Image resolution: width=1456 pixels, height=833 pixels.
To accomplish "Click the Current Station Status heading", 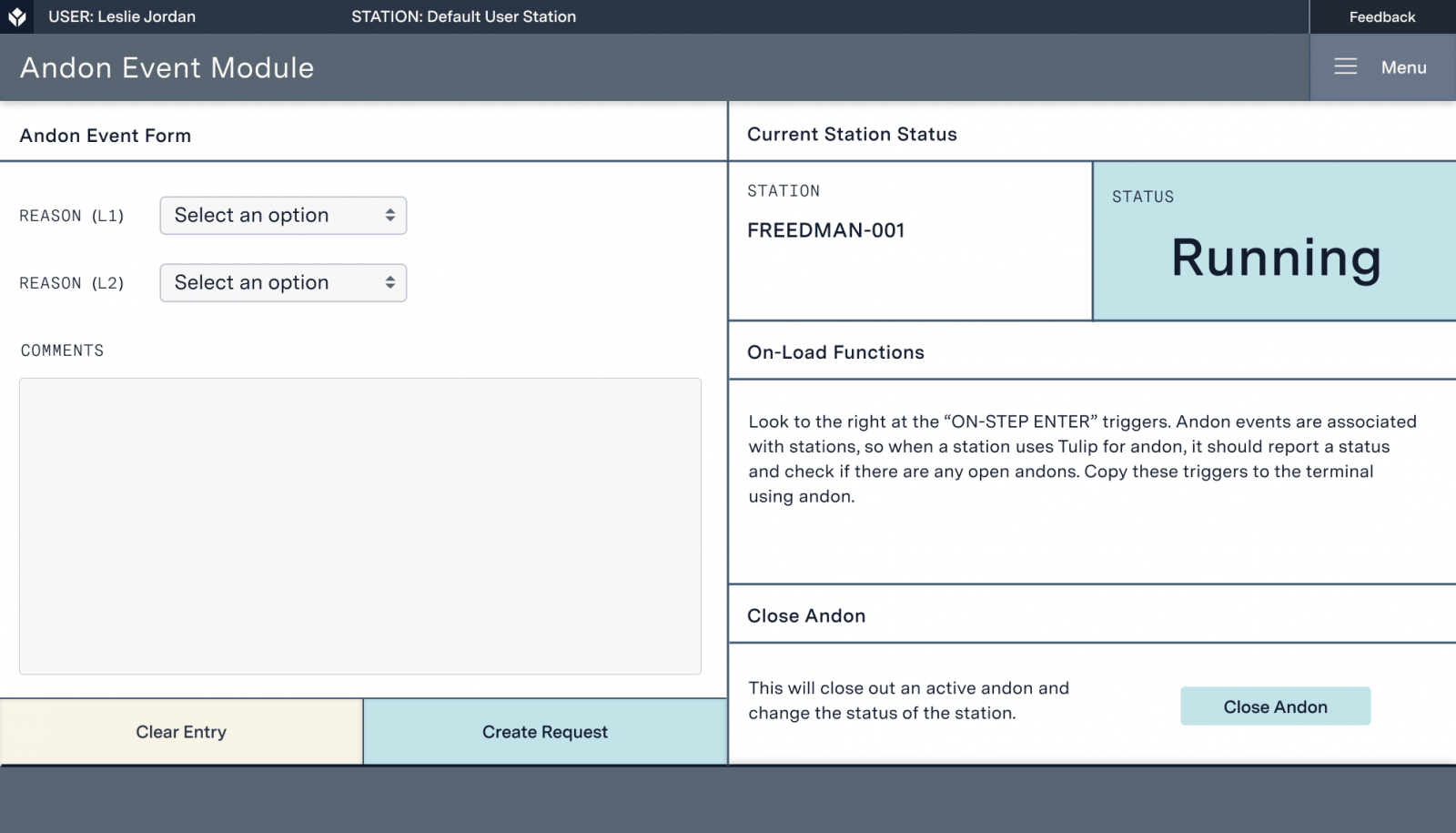I will pyautogui.click(x=852, y=134).
